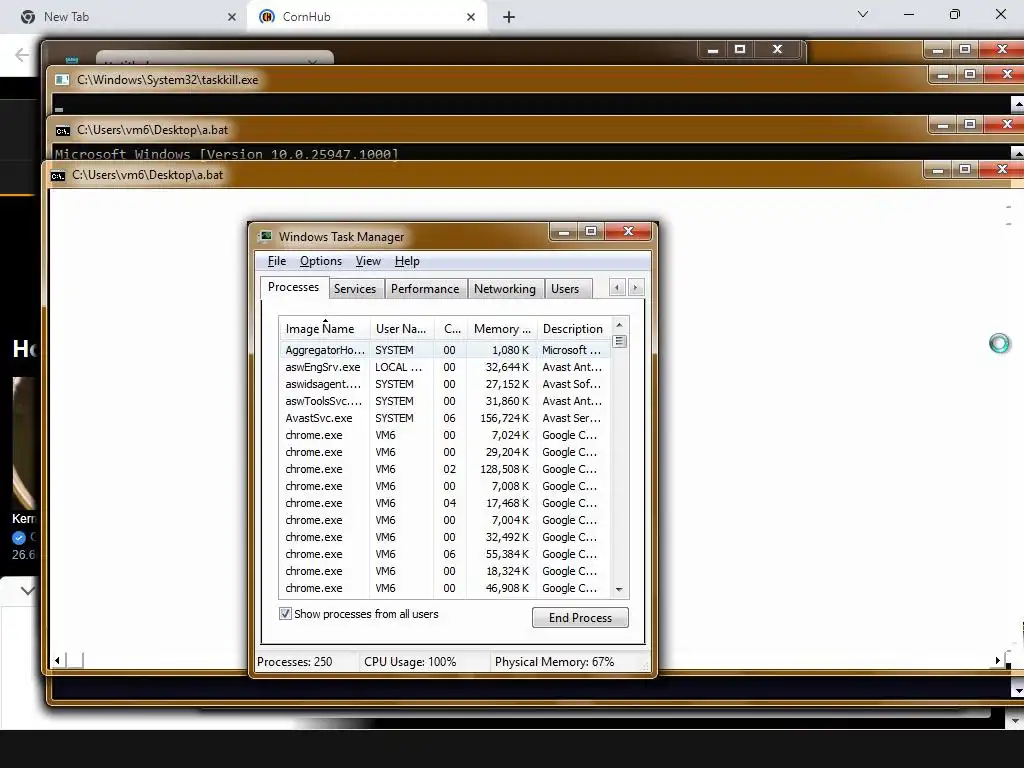
Task: Close the Windows Task Manager window
Action: pos(628,231)
